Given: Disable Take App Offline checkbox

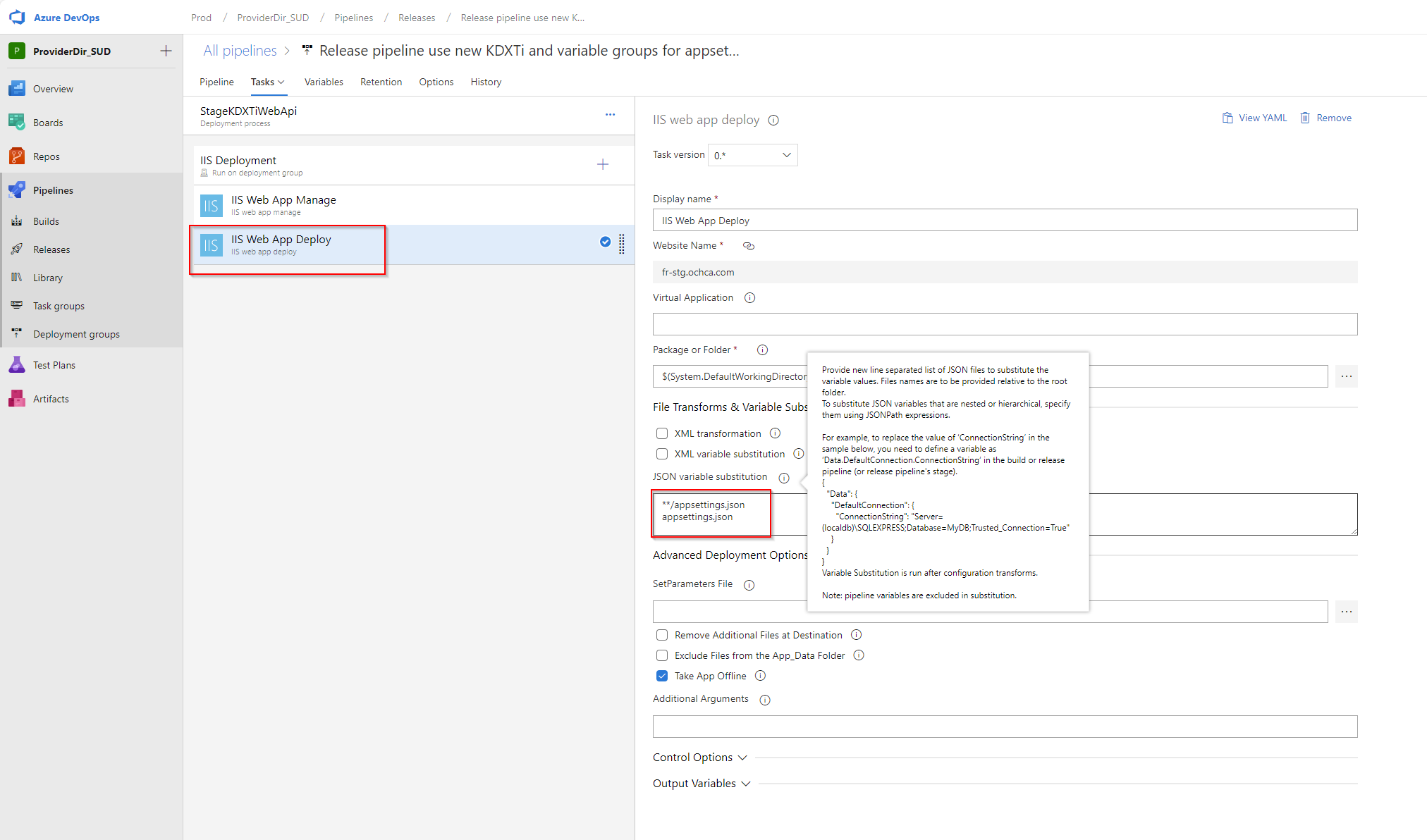Looking at the screenshot, I should [661, 676].
